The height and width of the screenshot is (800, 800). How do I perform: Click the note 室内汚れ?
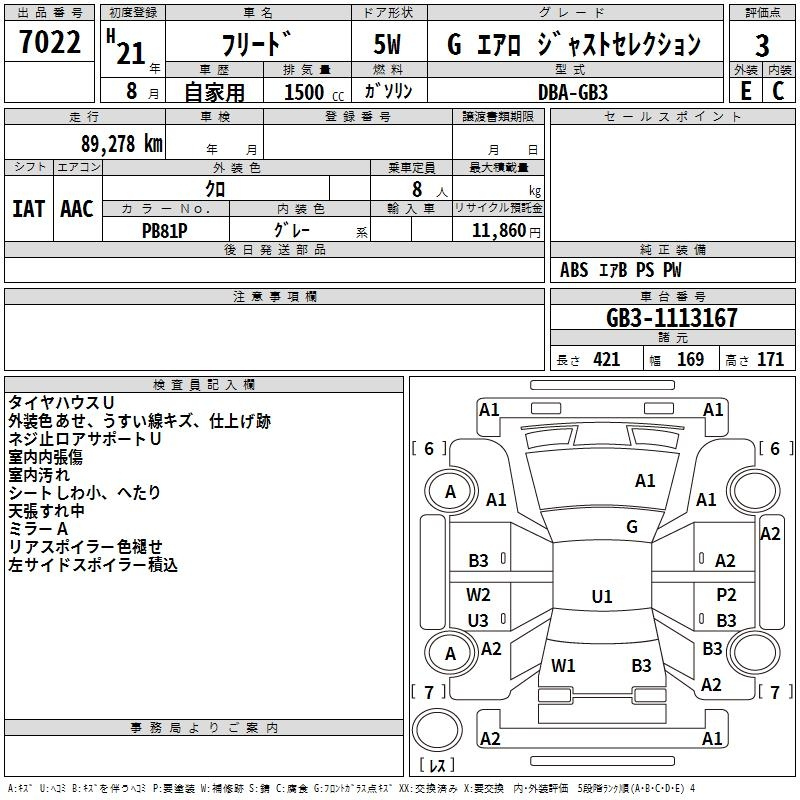(39, 474)
